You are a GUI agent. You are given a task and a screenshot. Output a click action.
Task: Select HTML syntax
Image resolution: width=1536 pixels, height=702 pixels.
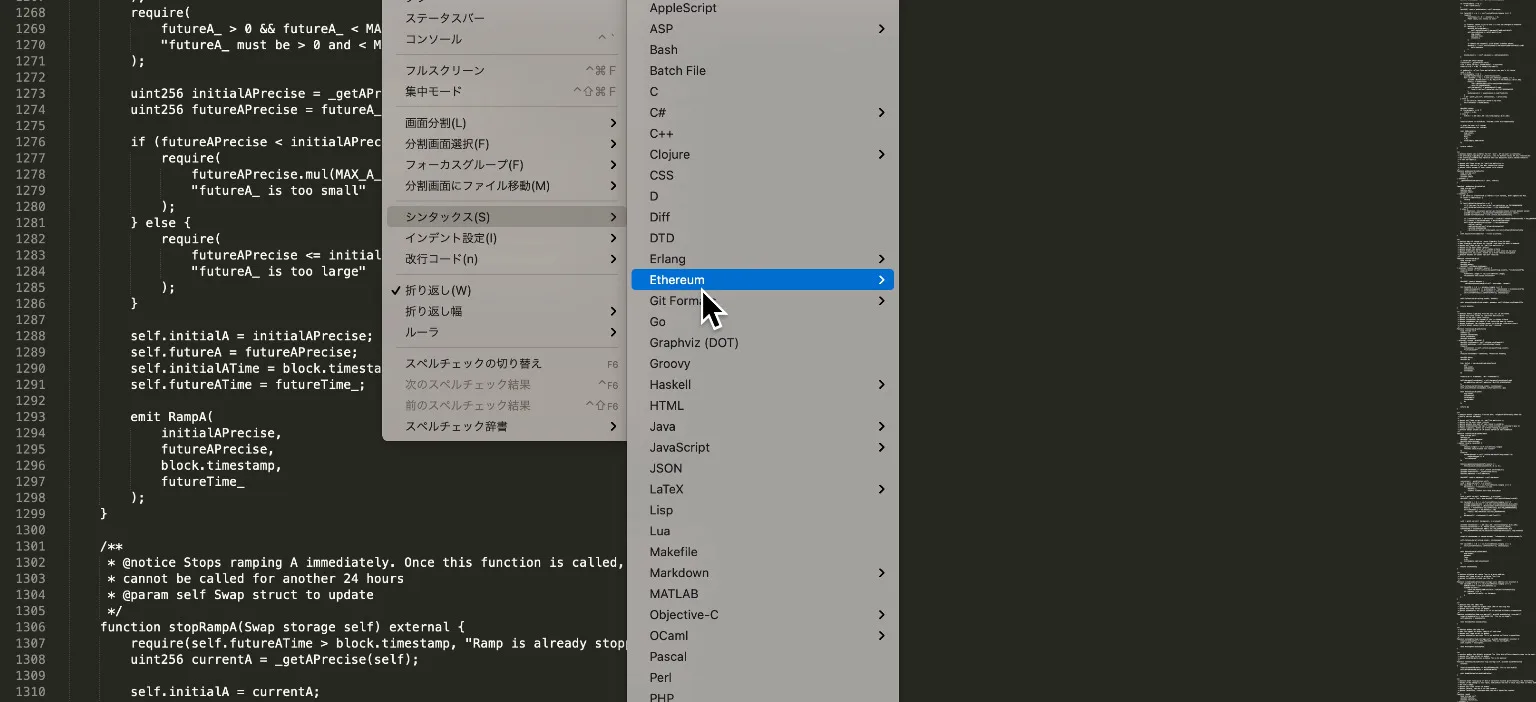pos(763,406)
